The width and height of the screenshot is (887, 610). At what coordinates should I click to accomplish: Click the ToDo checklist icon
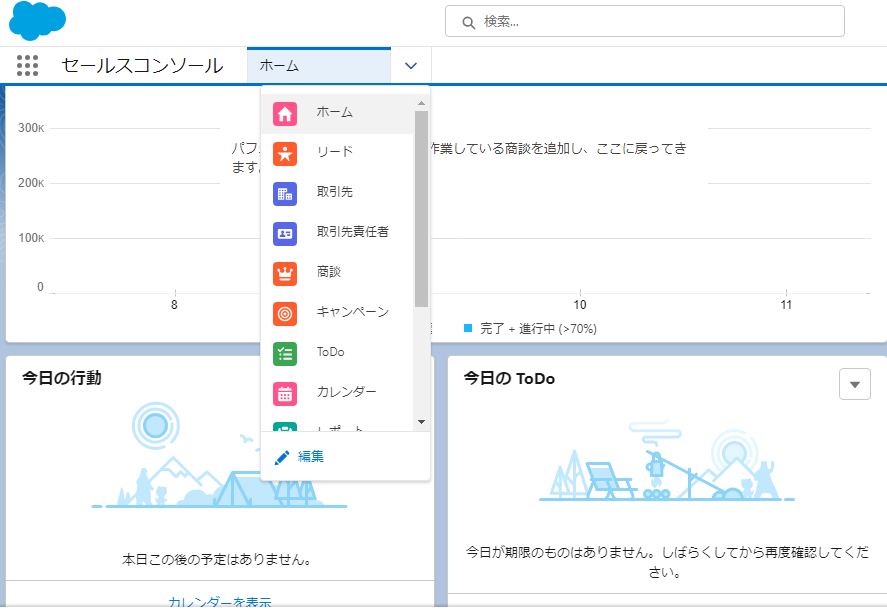pyautogui.click(x=285, y=354)
